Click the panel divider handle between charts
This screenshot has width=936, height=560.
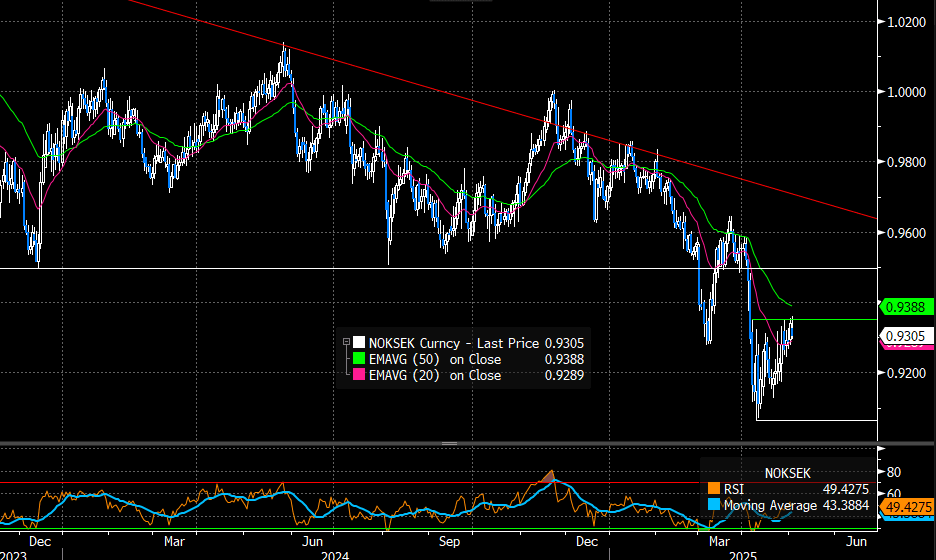[449, 443]
